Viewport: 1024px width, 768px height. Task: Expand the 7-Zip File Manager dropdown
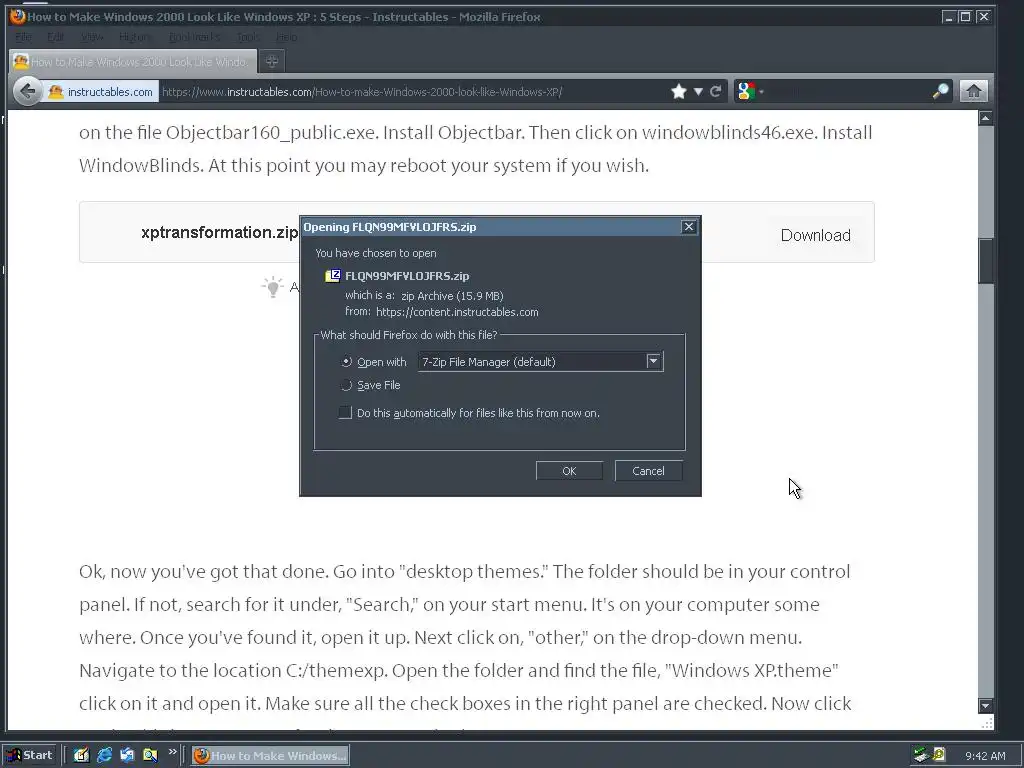(x=653, y=361)
